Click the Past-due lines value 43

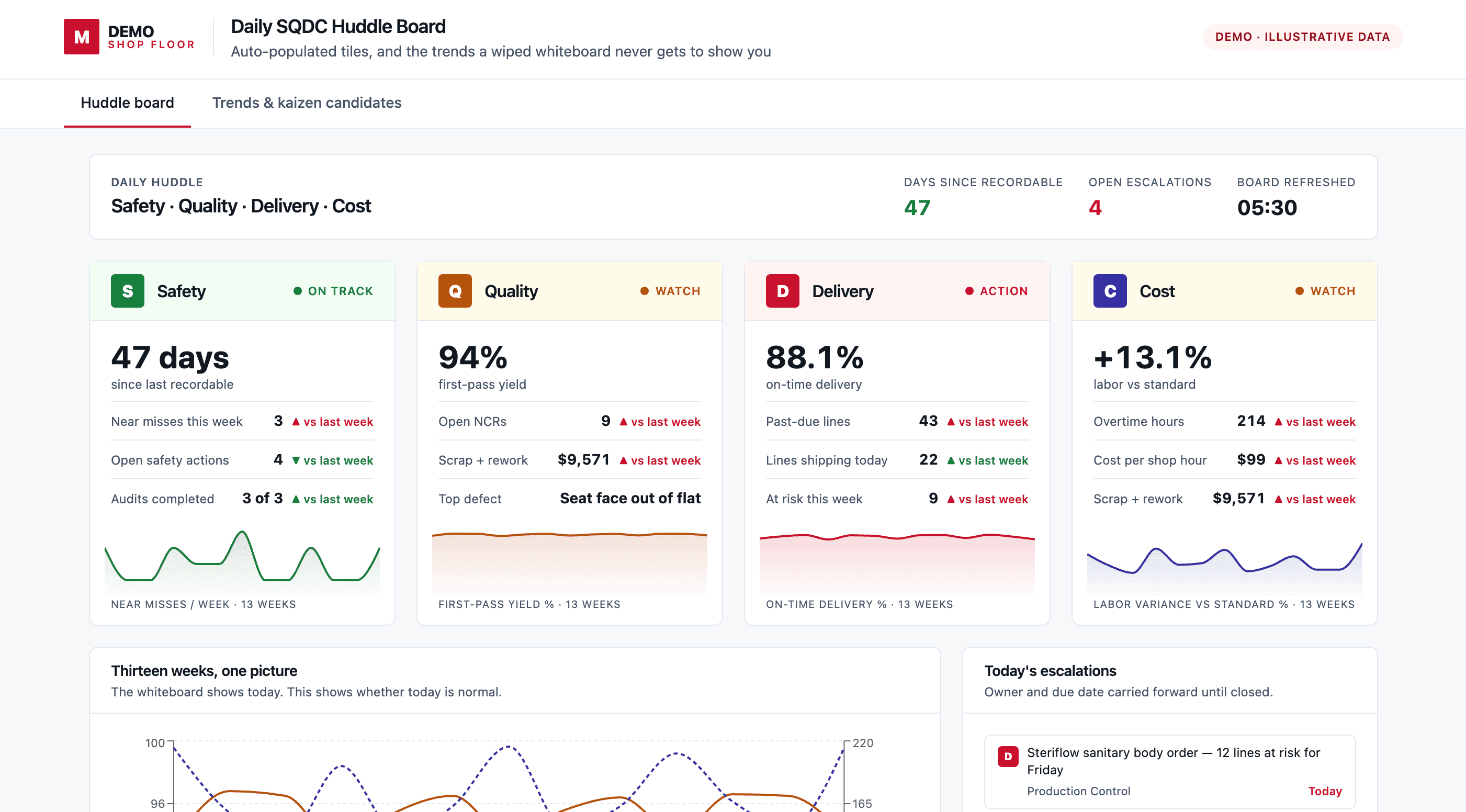[x=928, y=421]
